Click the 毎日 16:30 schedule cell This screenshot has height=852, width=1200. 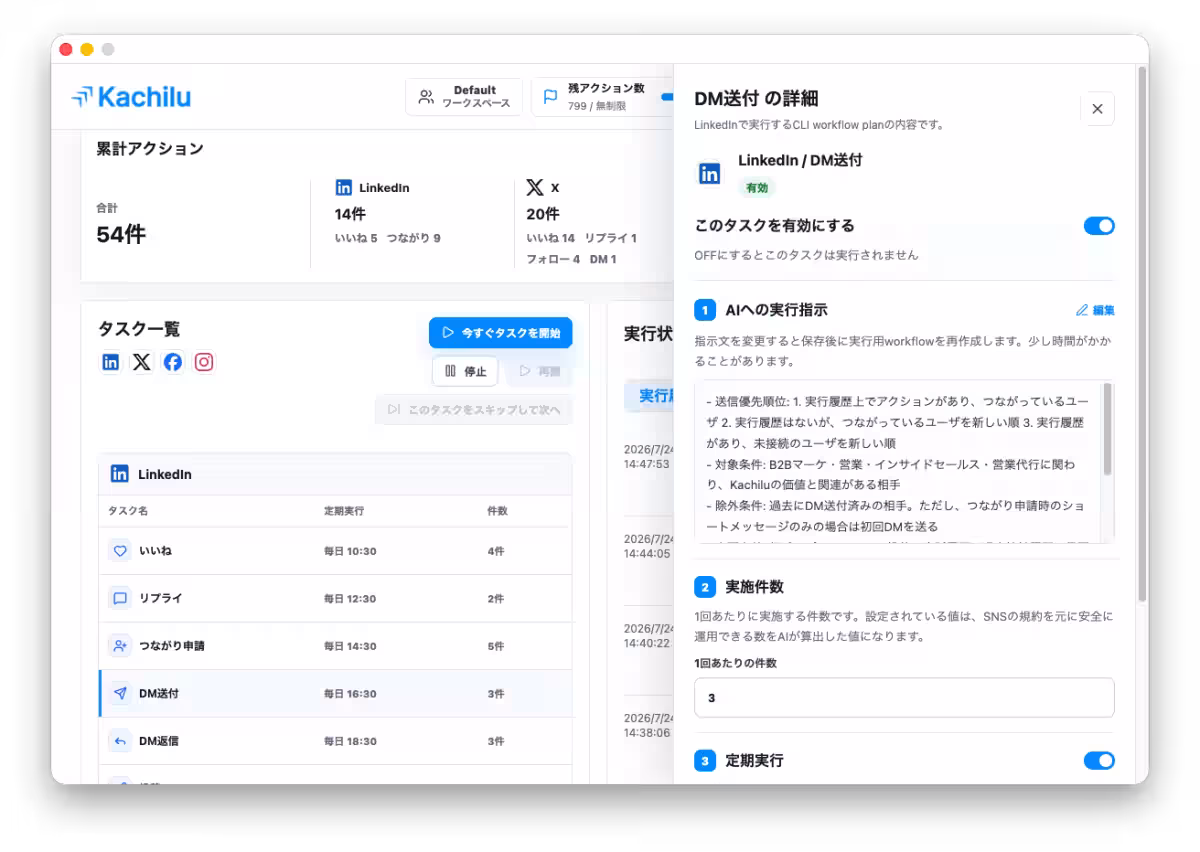tap(350, 693)
